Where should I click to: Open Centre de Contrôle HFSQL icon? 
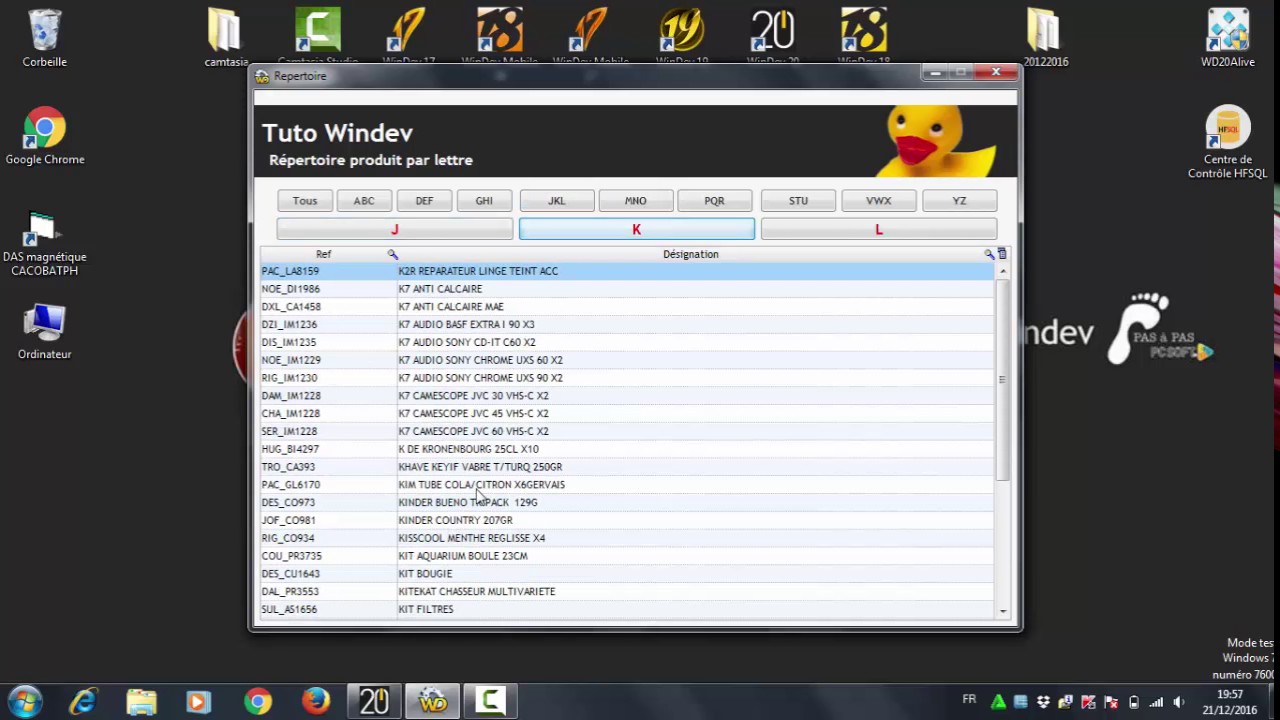[x=1227, y=142]
